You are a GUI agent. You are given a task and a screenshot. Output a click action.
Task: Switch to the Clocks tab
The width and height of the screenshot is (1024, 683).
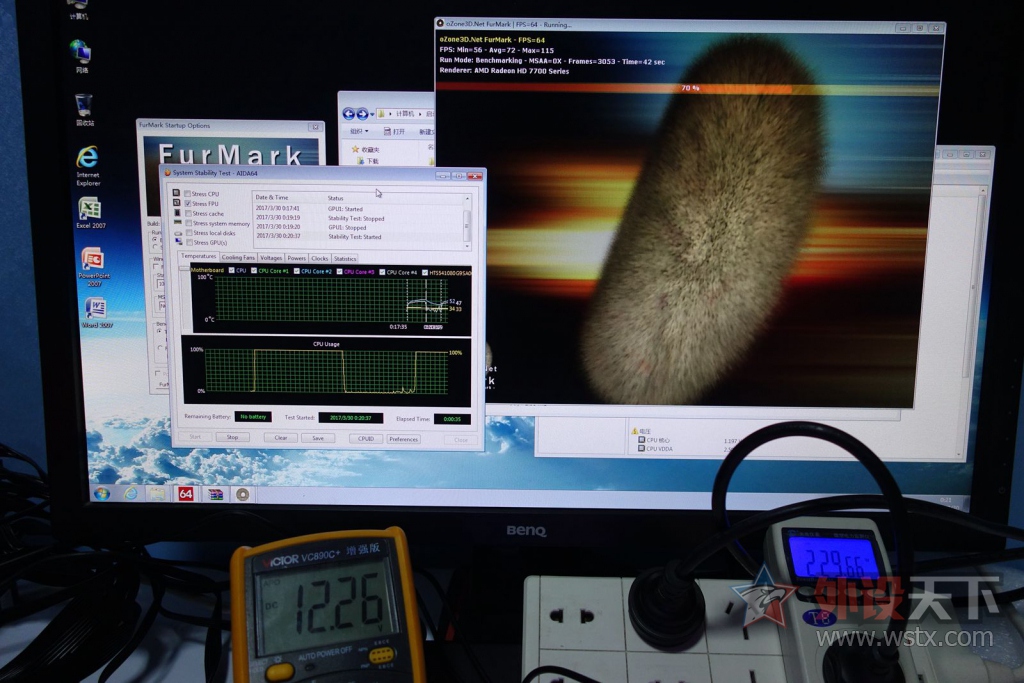point(320,259)
